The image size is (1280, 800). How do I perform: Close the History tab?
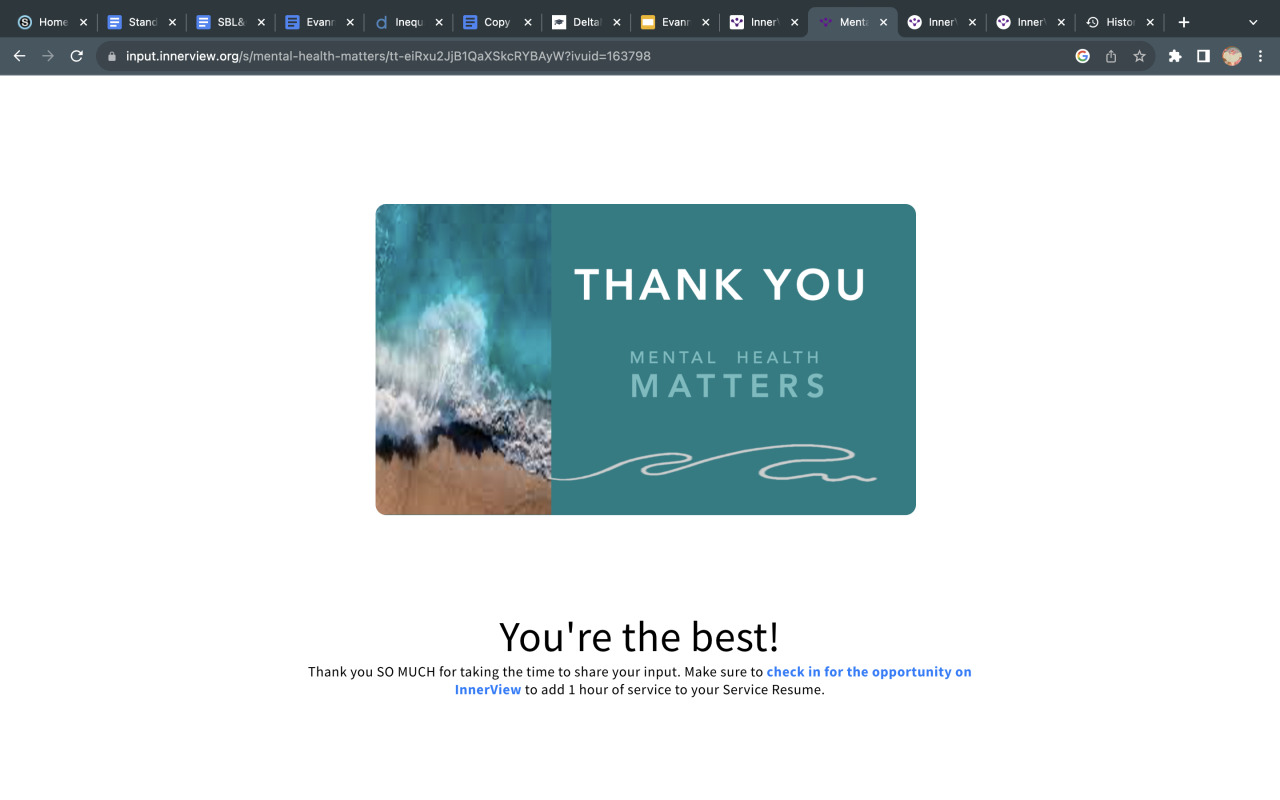[1150, 22]
